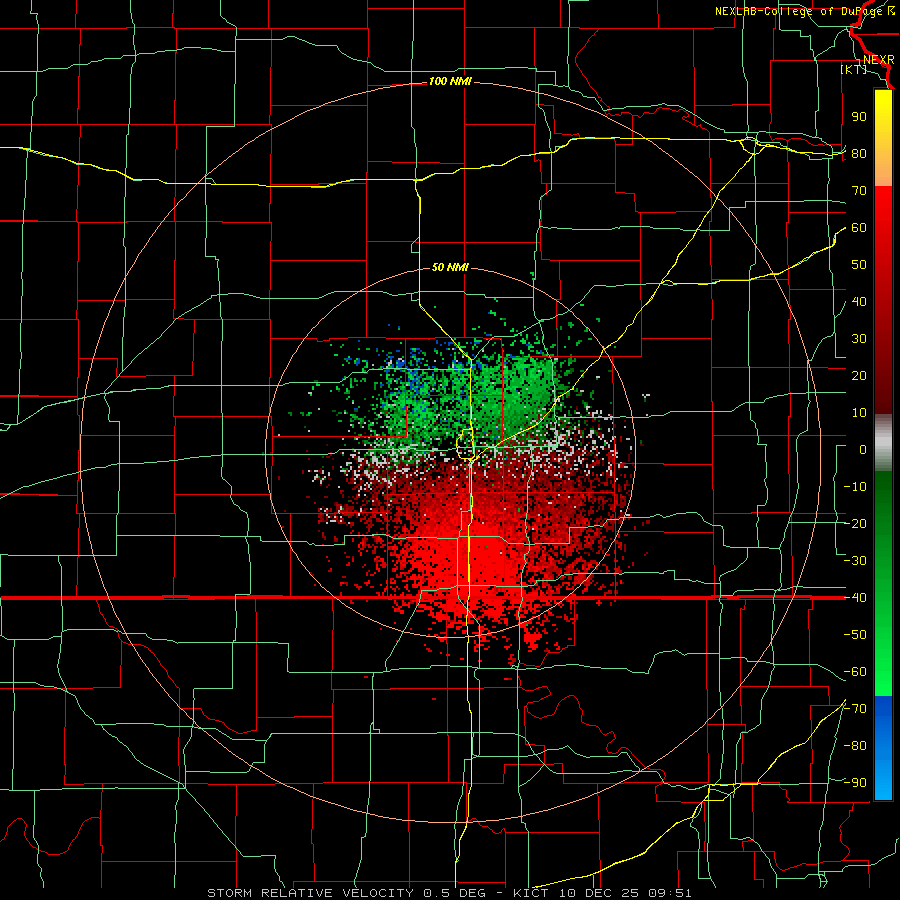Click the 20 value on color scale
Screen dimensions: 900x900
(x=859, y=375)
